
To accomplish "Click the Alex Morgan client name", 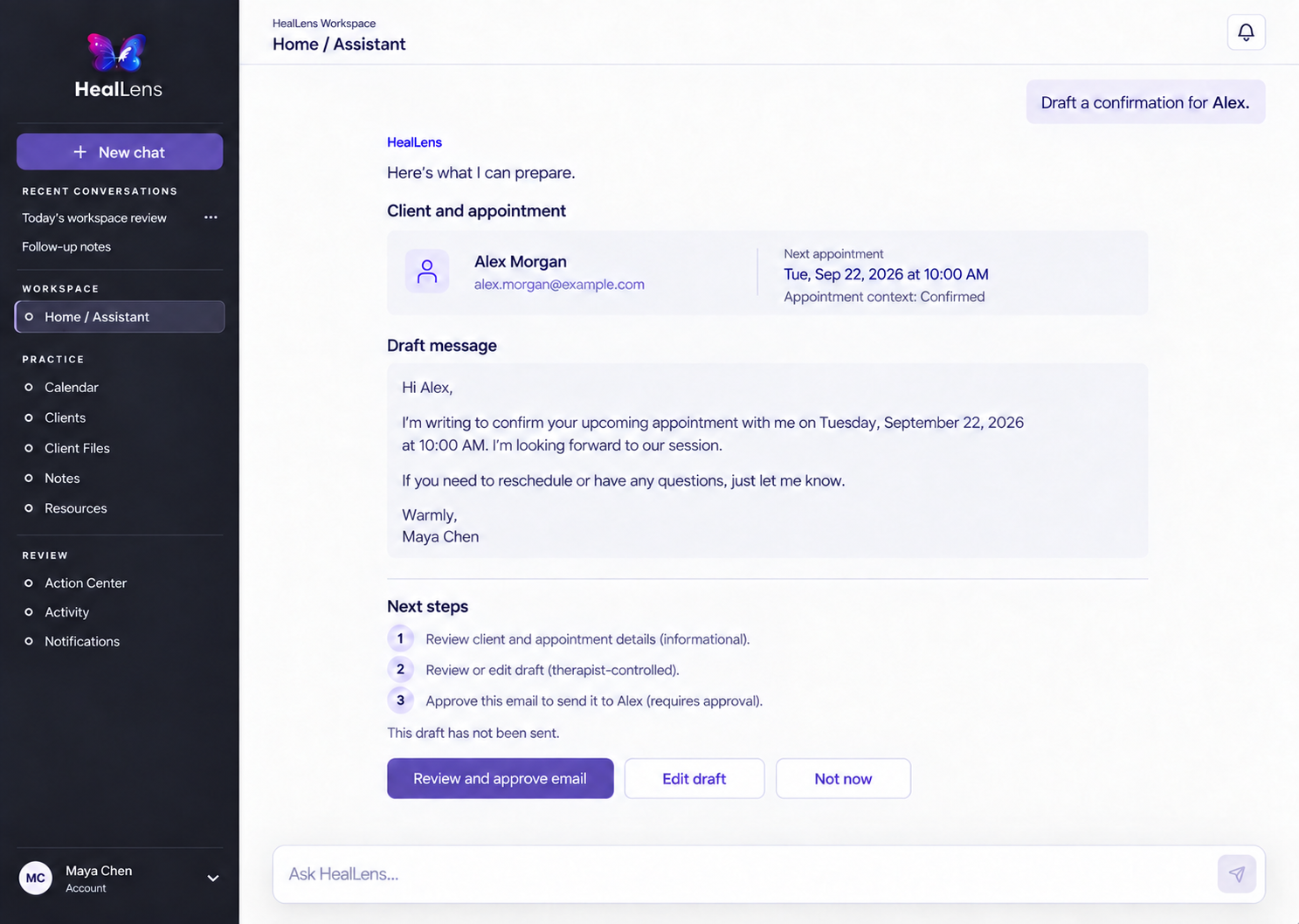I will click(x=521, y=261).
